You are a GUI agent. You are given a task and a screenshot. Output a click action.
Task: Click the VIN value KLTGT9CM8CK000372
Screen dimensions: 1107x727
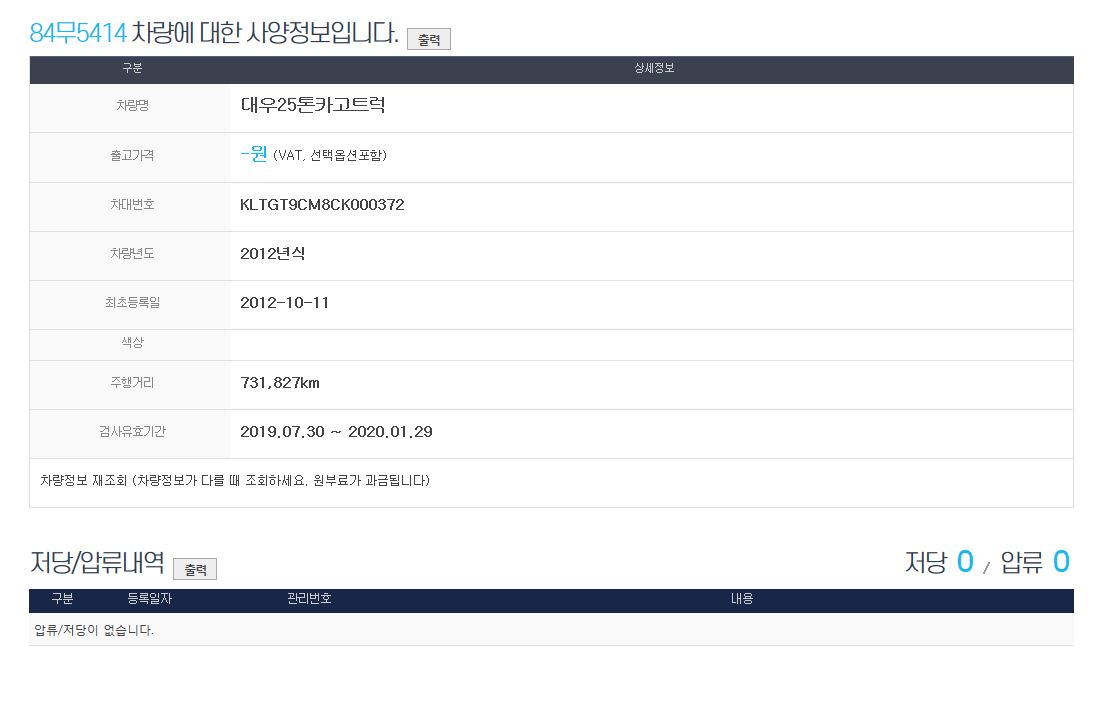coord(322,205)
